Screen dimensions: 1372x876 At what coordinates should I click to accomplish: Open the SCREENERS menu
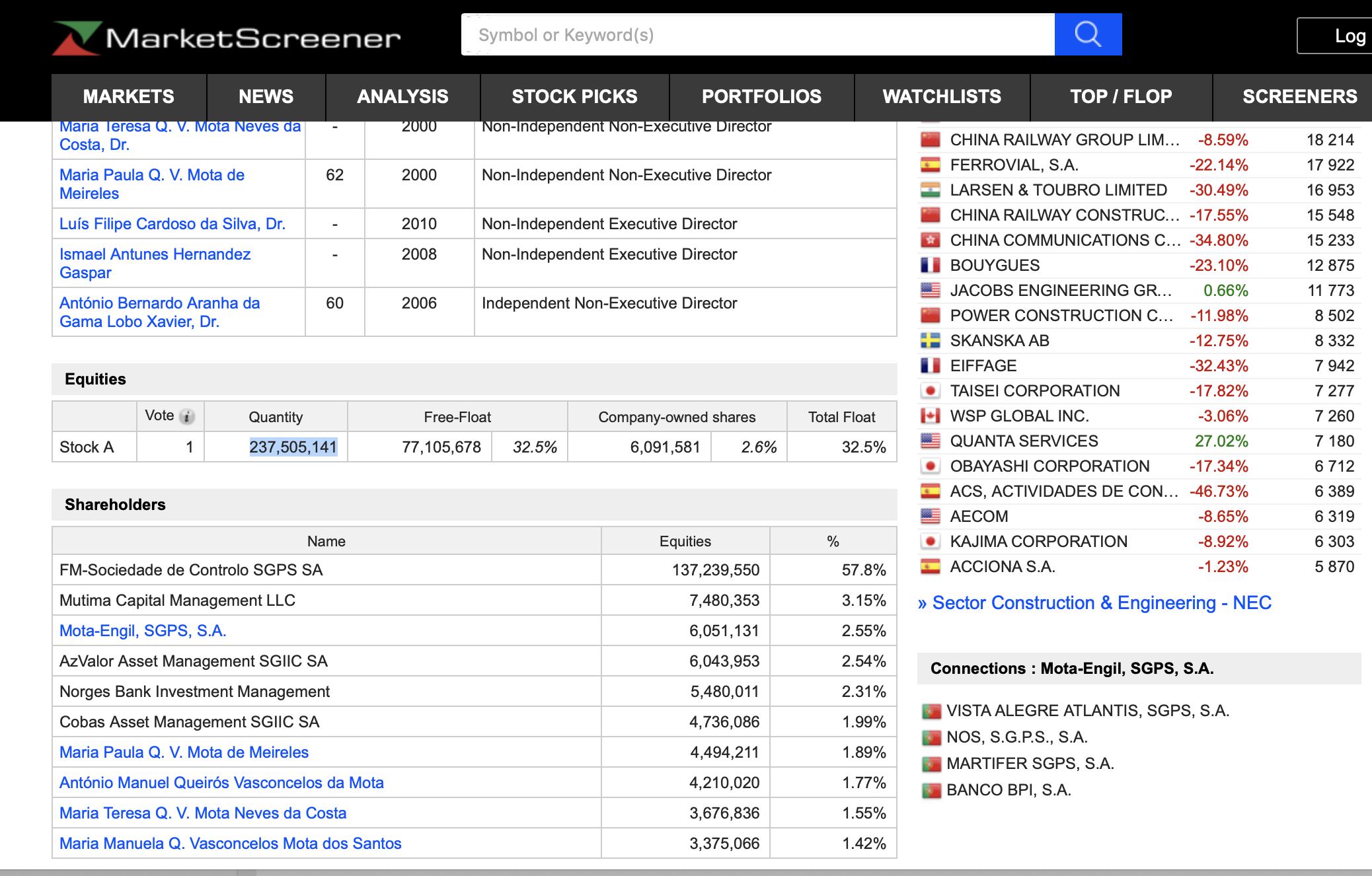[1299, 96]
